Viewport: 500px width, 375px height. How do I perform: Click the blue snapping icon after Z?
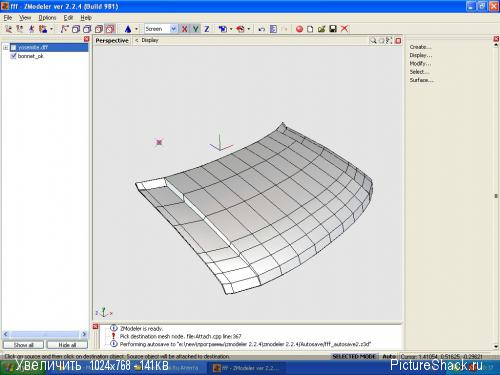[222, 29]
